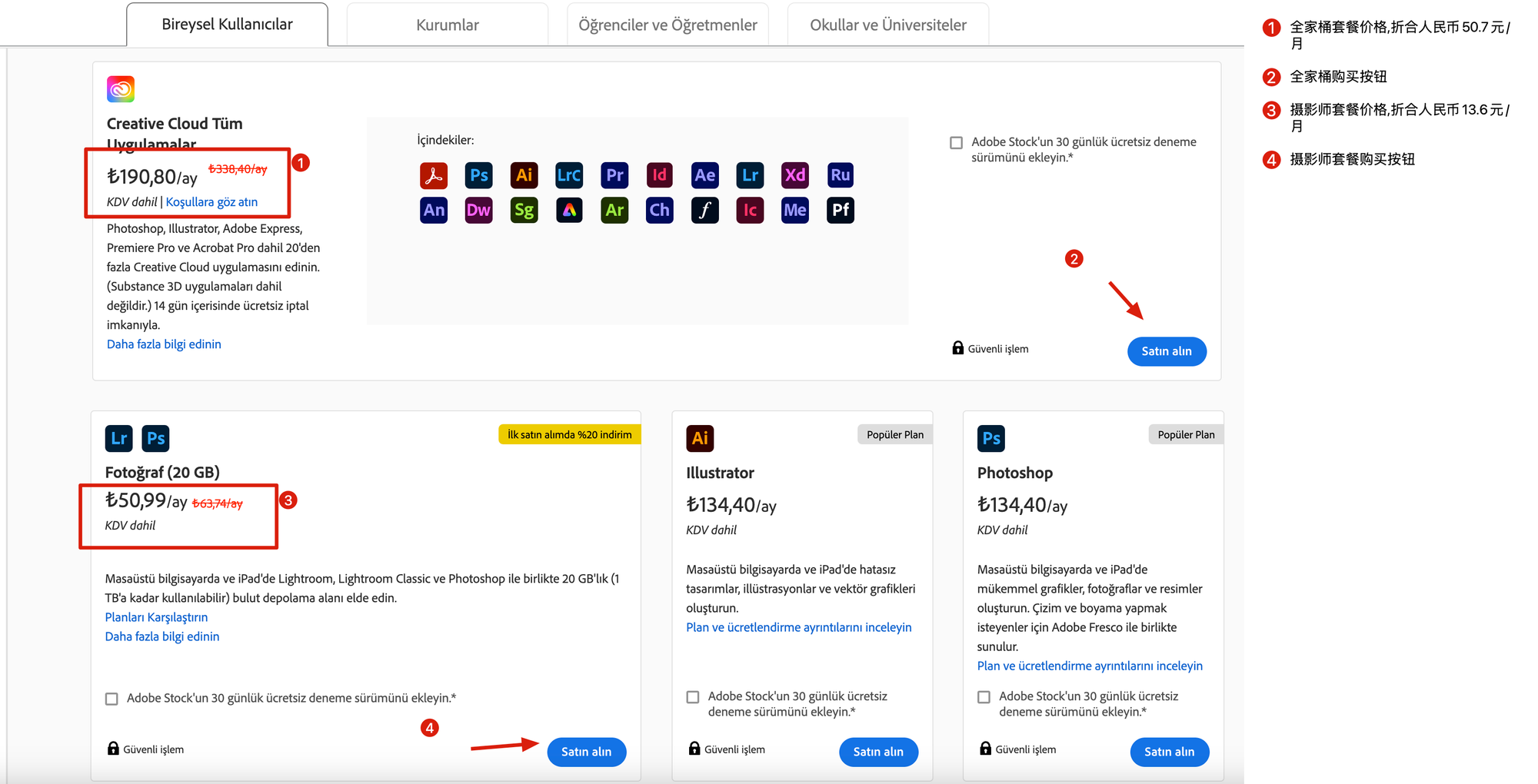This screenshot has width=1538, height=784.
Task: Click the struck-through ₺338,40/ay old price
Action: pos(238,169)
